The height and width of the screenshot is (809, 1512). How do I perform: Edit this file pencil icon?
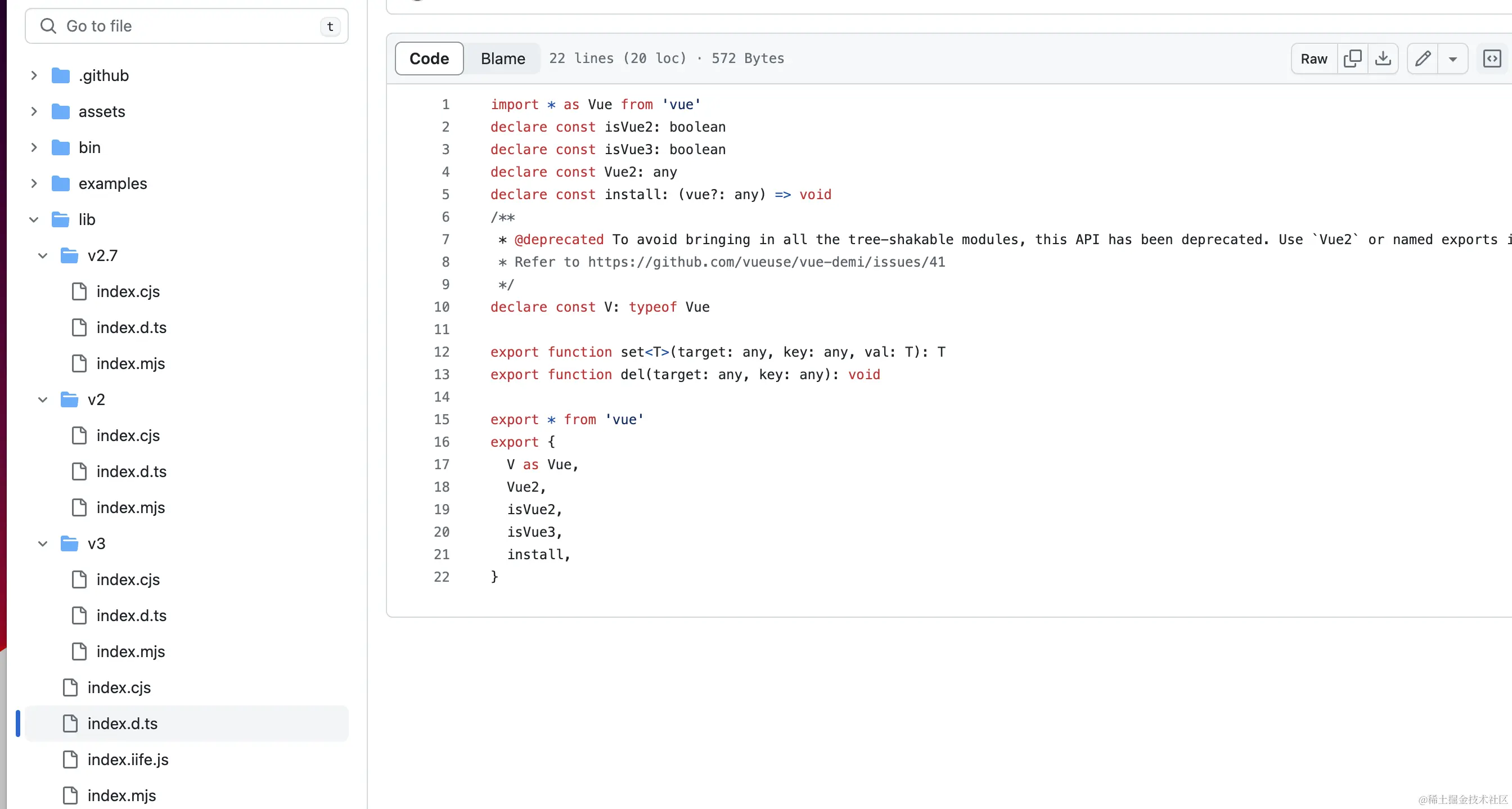coord(1423,58)
